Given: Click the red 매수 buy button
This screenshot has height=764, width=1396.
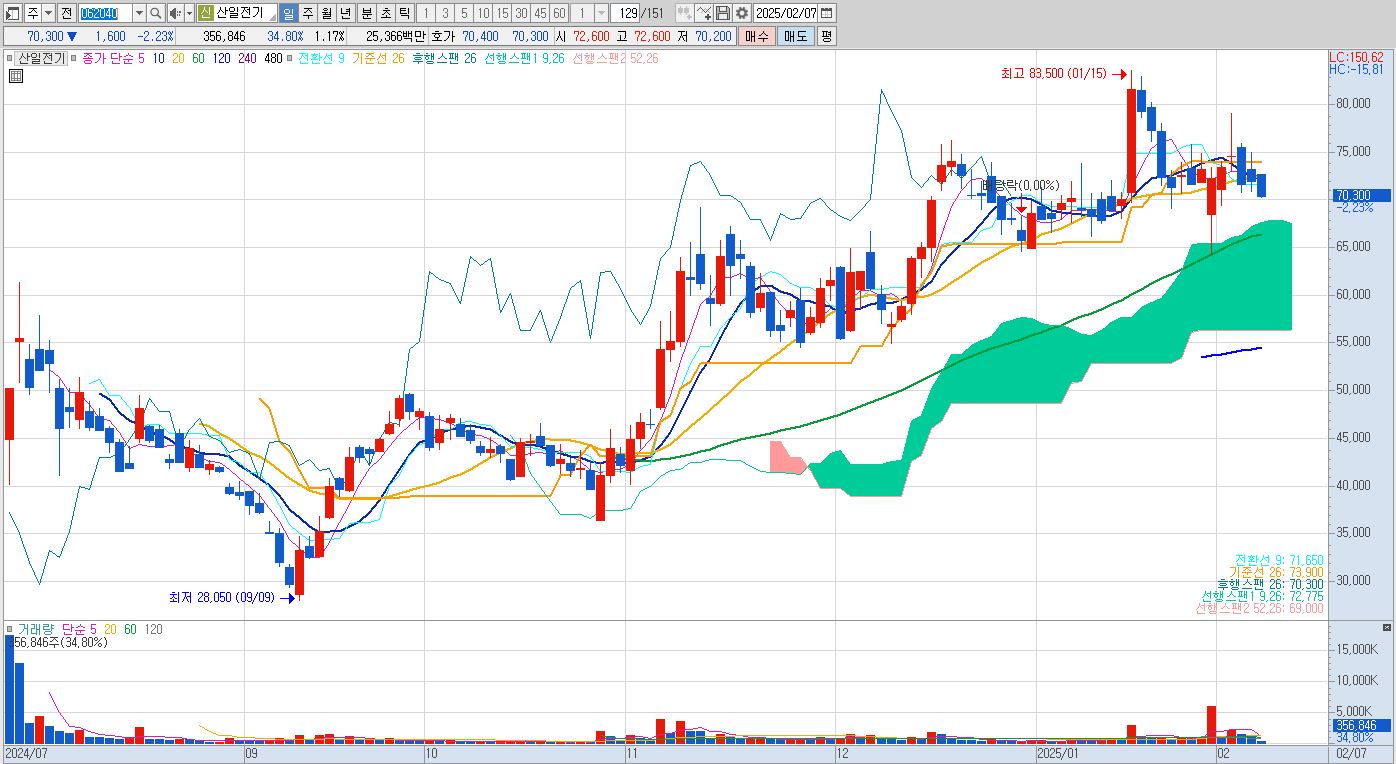Looking at the screenshot, I should tap(756, 36).
